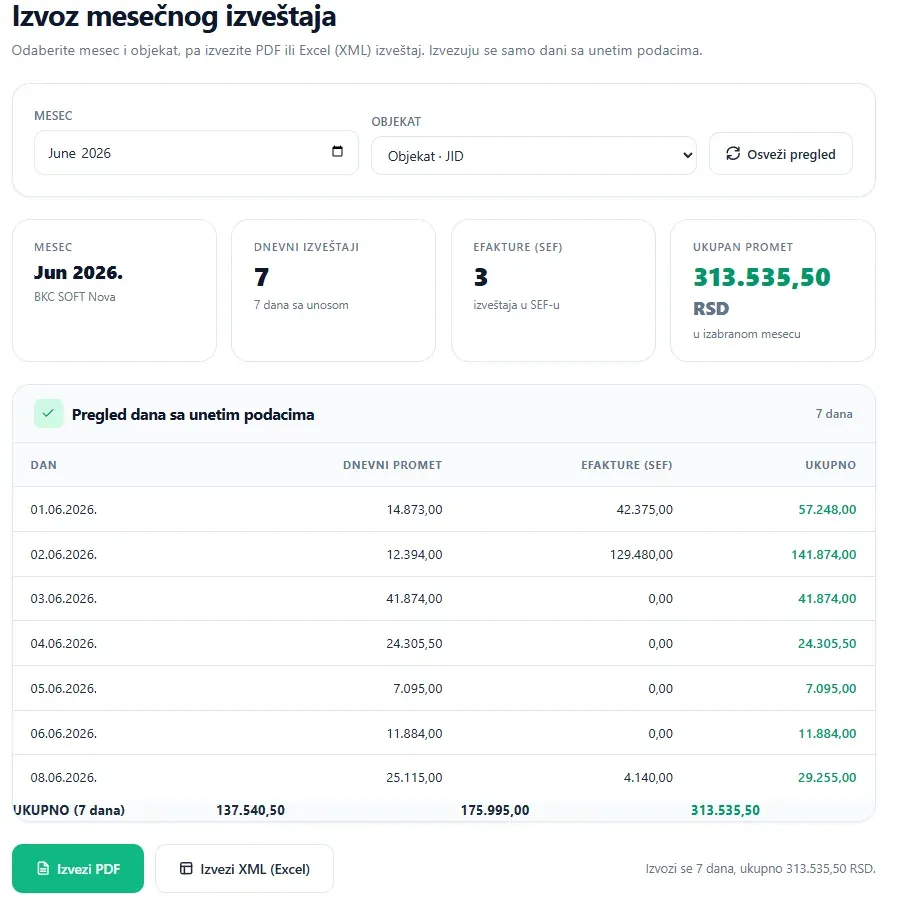Click the DNEVNI PROMET column header
Screen dimensions: 915x910
pos(392,465)
